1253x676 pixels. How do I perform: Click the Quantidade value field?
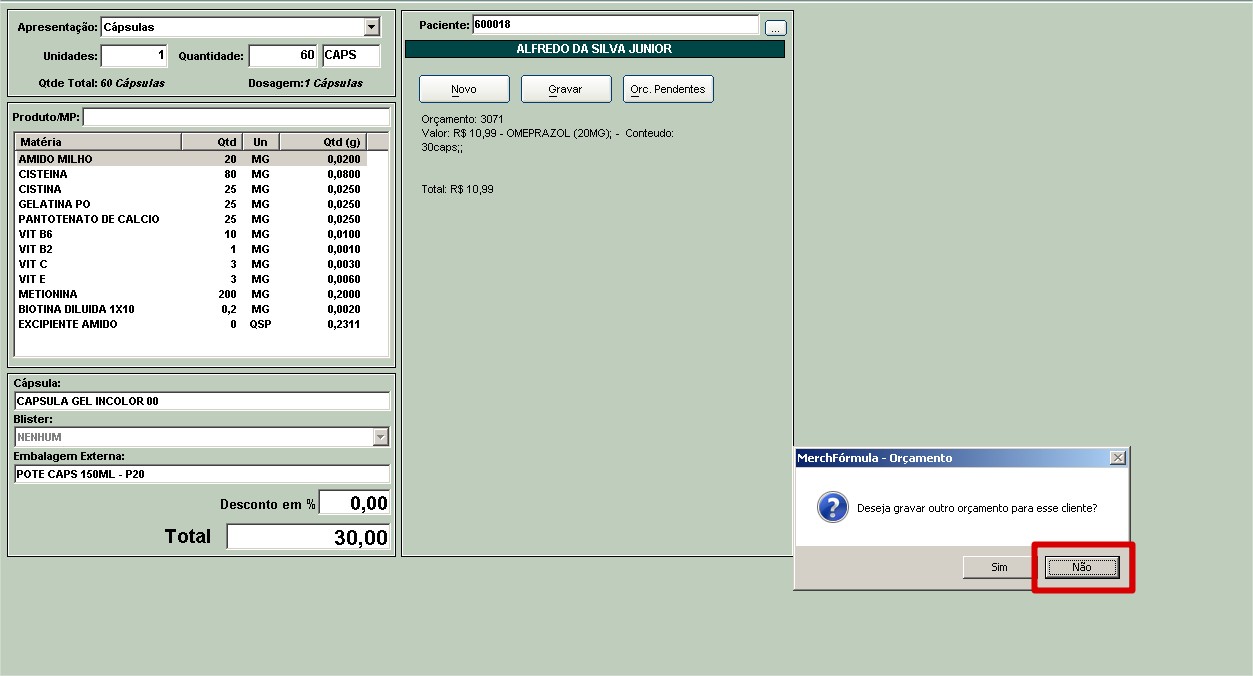(282, 56)
